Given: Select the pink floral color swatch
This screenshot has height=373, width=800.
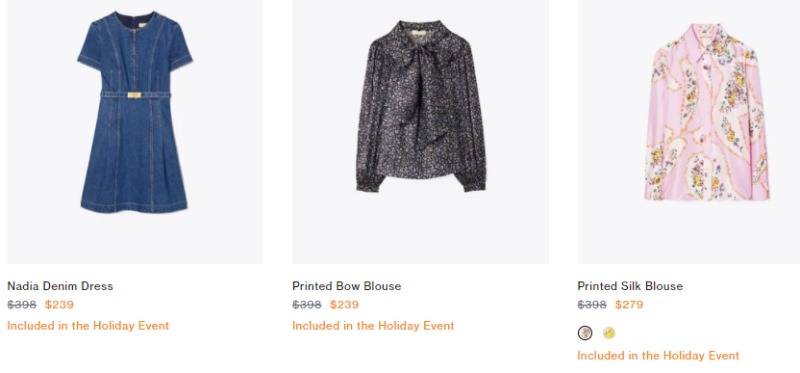Looking at the screenshot, I should [585, 333].
